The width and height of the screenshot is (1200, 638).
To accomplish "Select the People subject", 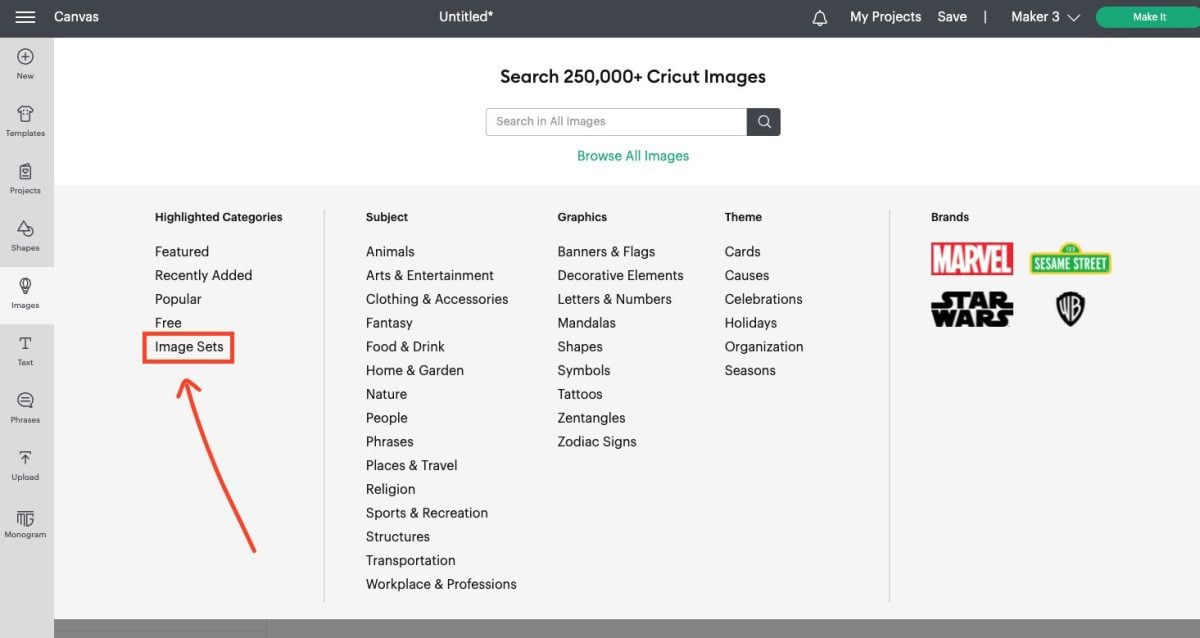I will tap(387, 418).
